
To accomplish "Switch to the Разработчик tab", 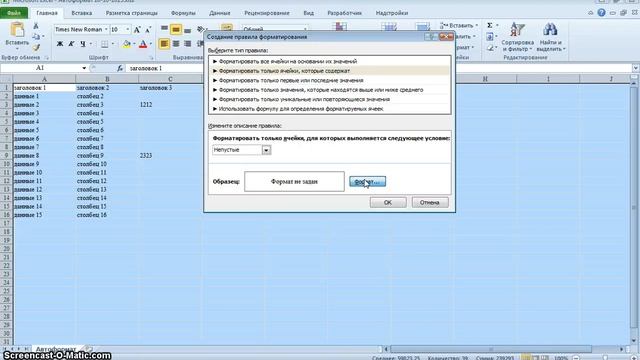I will point(344,13).
